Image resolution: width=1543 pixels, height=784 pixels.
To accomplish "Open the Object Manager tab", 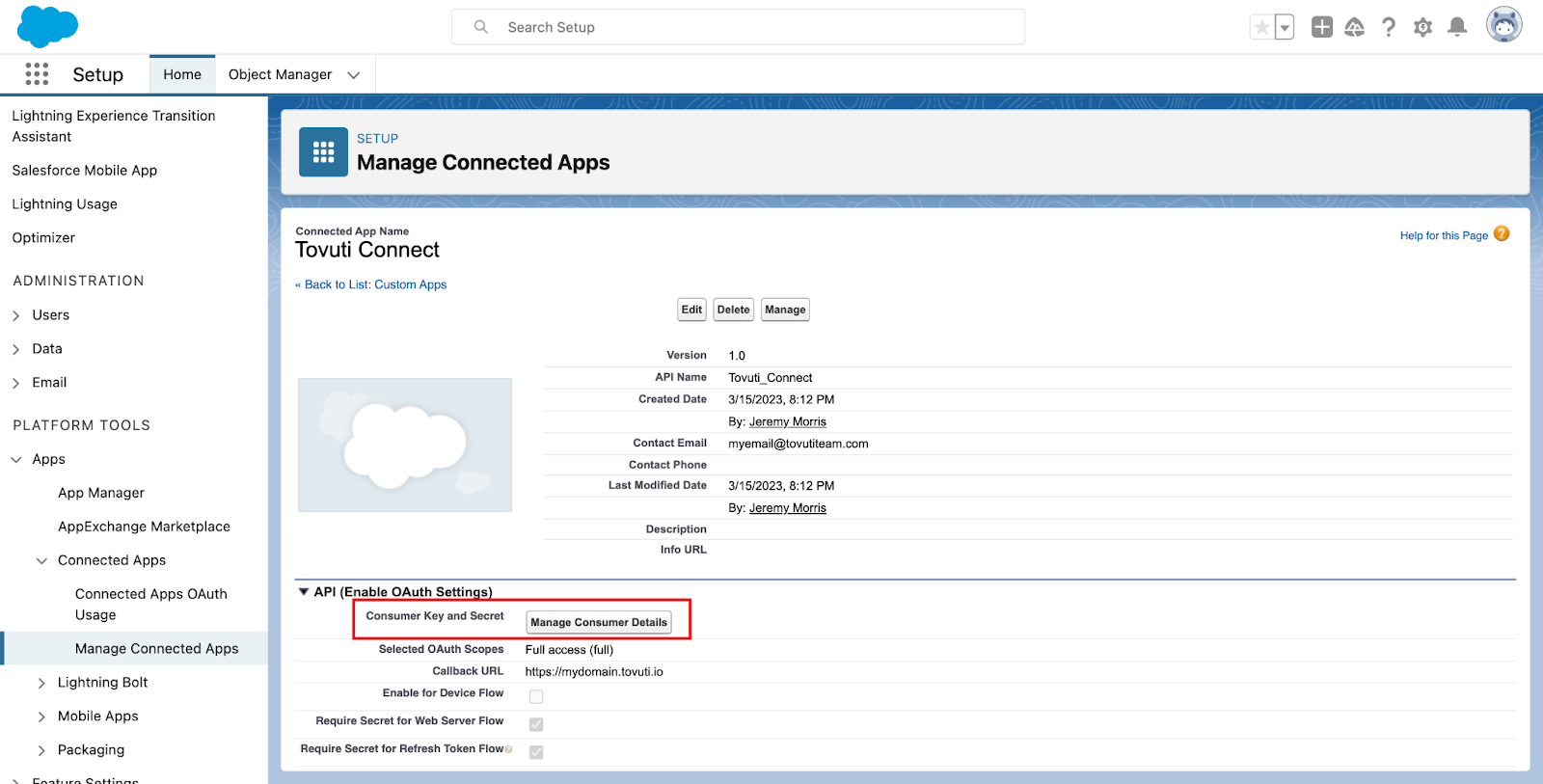I will pyautogui.click(x=280, y=74).
